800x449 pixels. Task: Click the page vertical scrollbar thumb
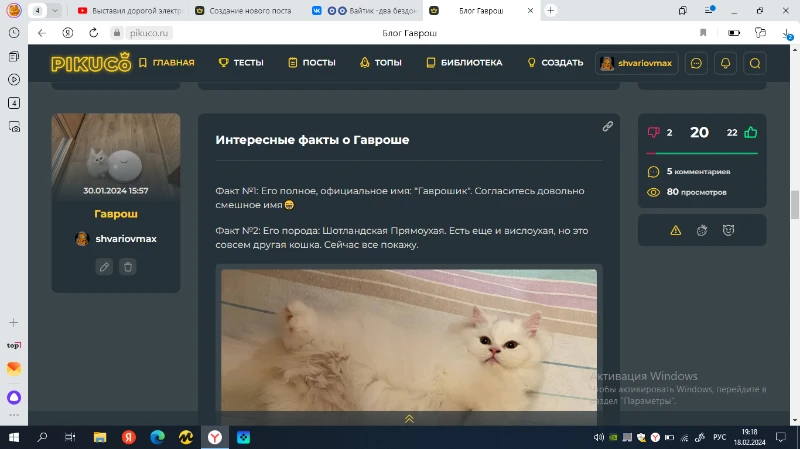pyautogui.click(x=795, y=205)
